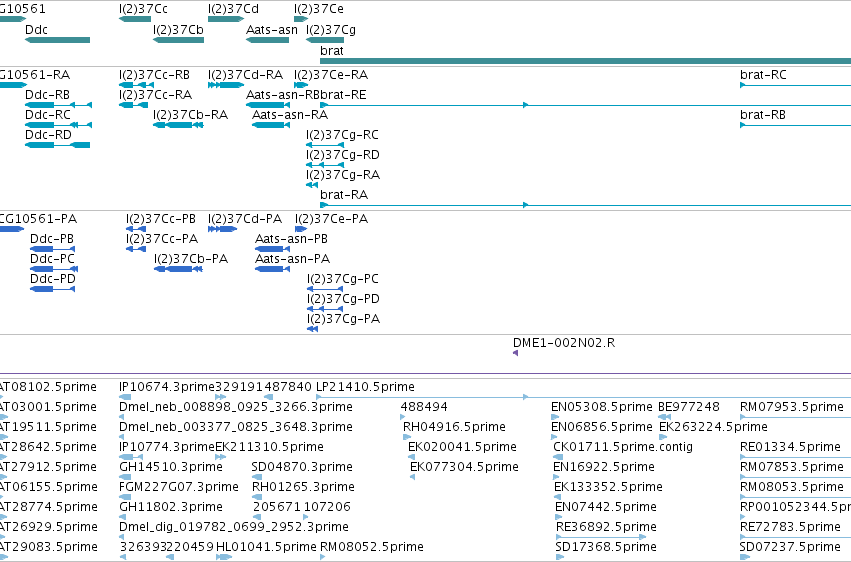The width and height of the screenshot is (851, 562).
Task: Select the EK020041.5prime EST label
Action: (462, 447)
